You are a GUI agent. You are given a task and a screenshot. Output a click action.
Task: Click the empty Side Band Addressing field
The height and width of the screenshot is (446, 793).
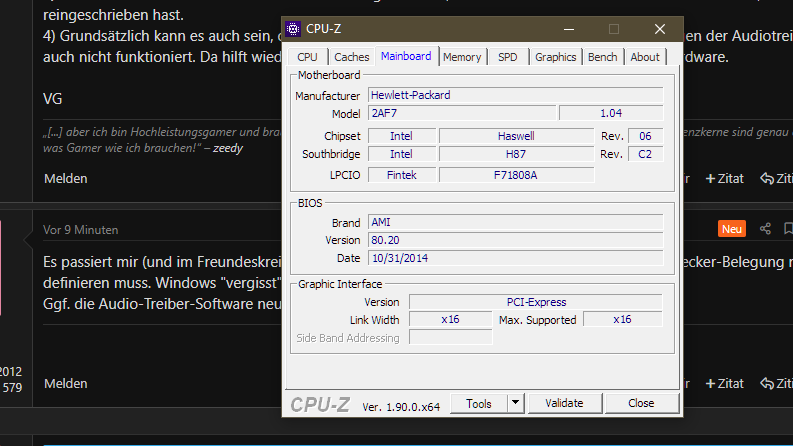450,337
